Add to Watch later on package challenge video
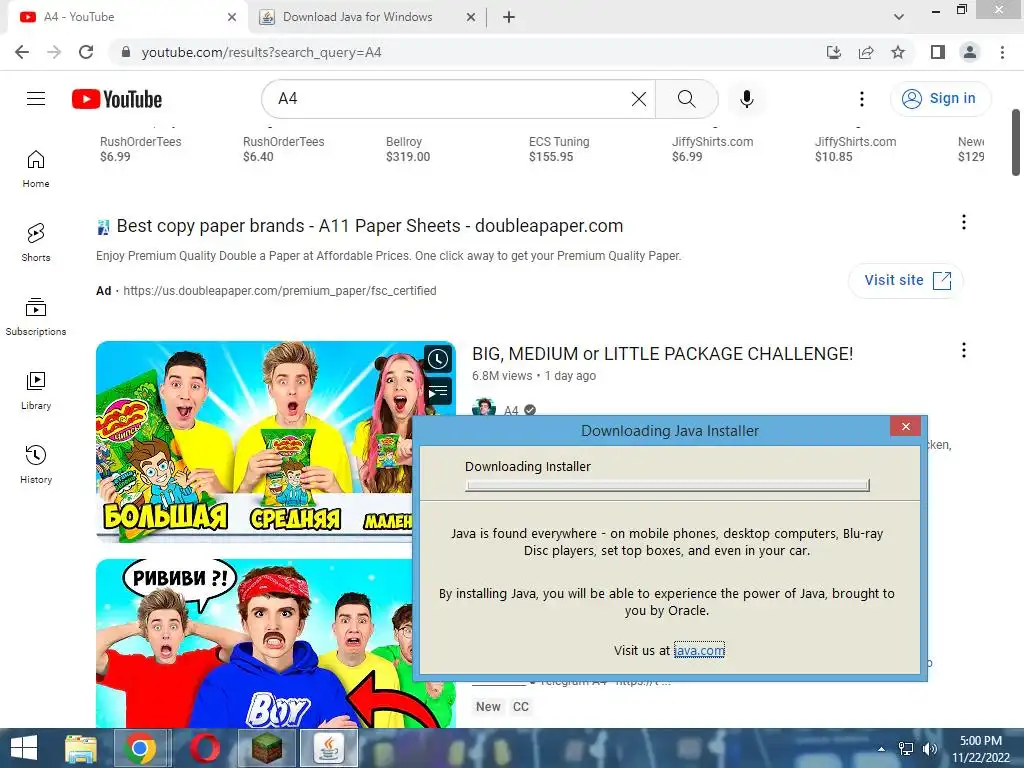Screen dimensions: 1024x768 [x=438, y=359]
